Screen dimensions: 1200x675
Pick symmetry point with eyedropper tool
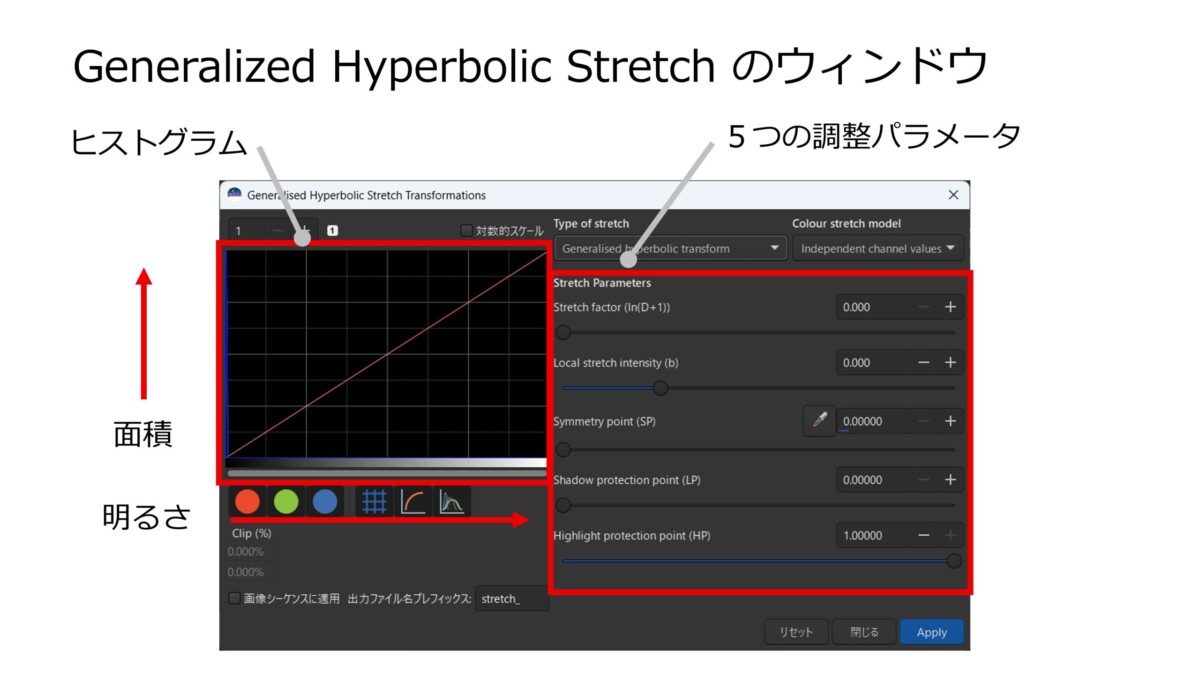click(820, 421)
